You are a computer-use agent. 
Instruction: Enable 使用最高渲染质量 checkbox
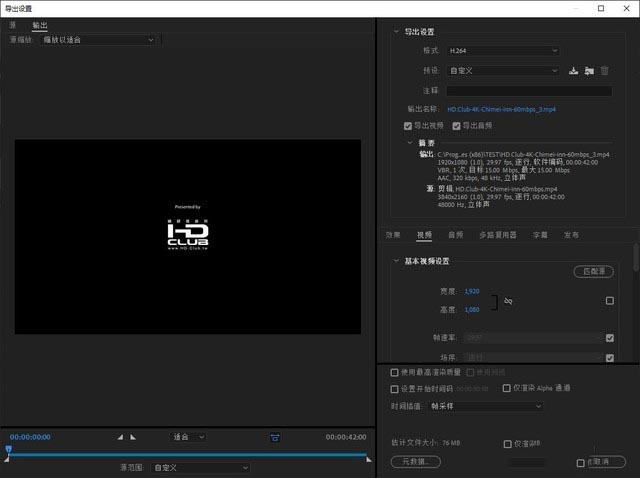394,372
